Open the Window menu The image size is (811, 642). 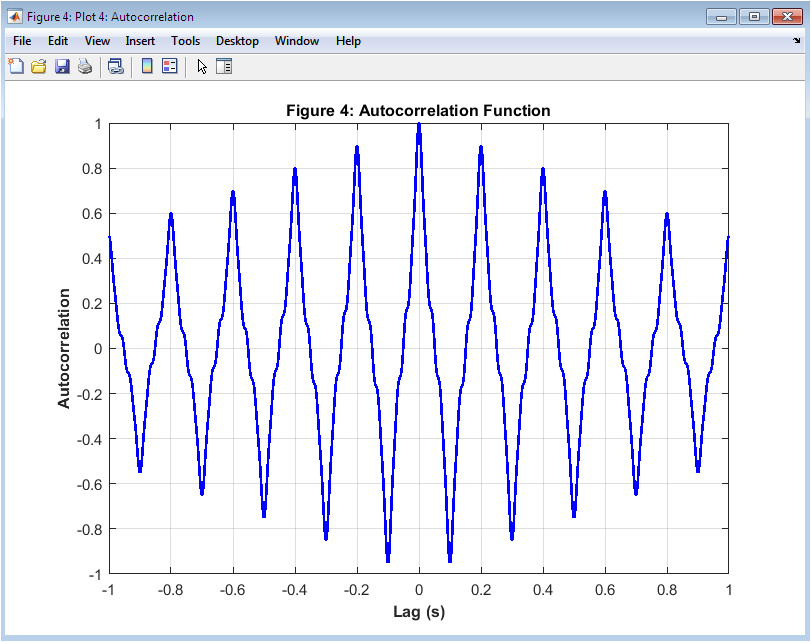[297, 41]
